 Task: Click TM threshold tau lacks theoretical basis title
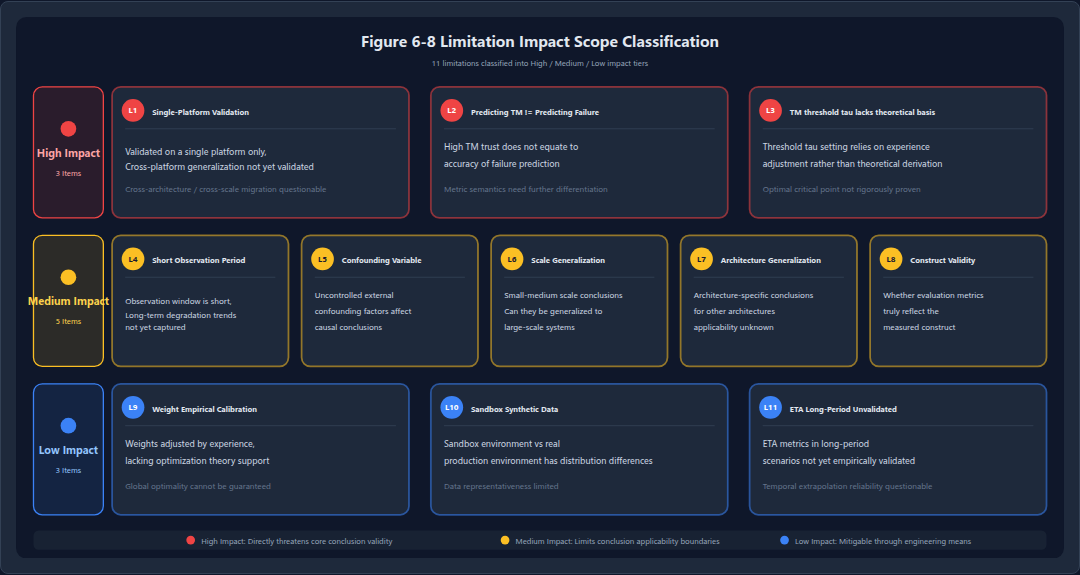[x=862, y=112]
